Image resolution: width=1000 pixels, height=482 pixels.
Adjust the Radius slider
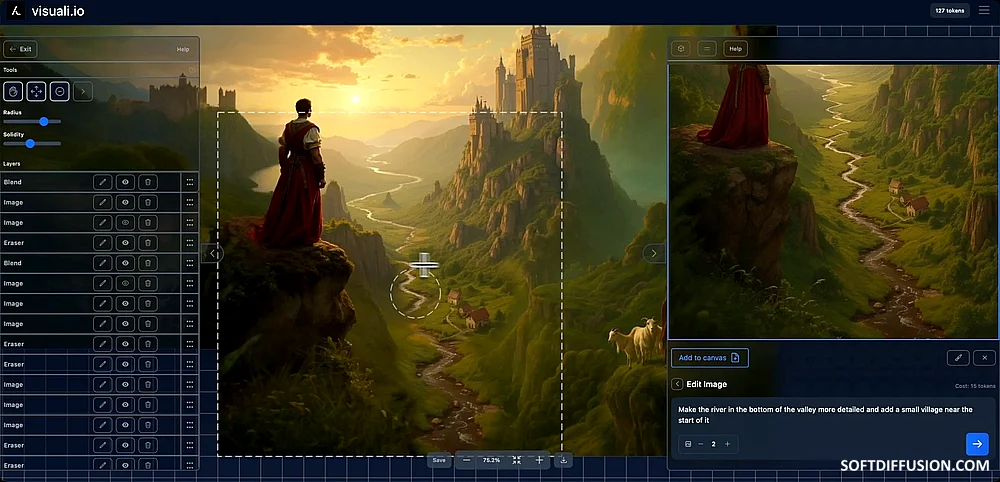[x=32, y=121]
